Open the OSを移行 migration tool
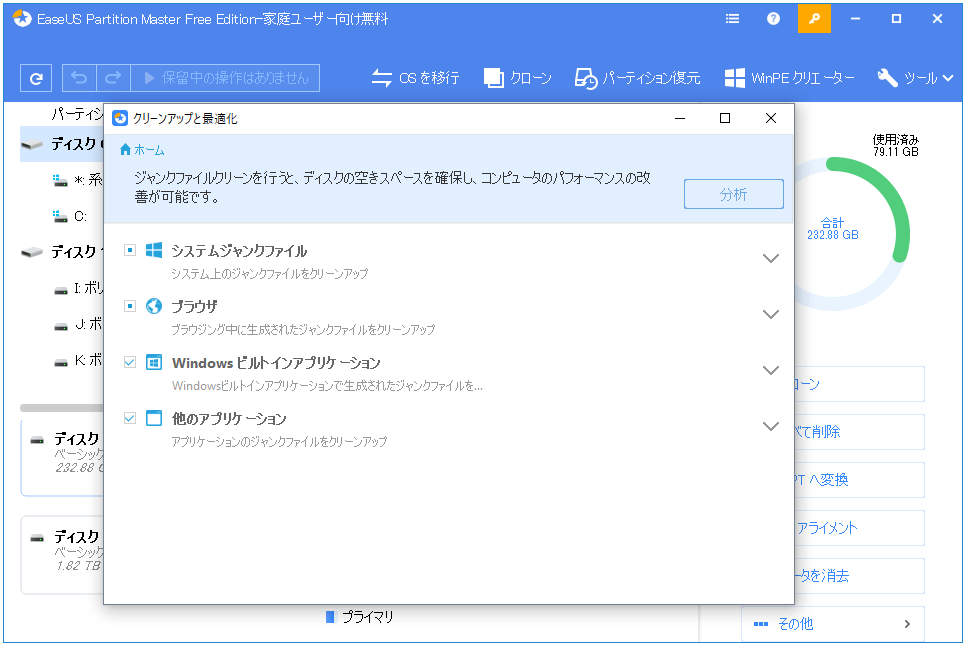 [415, 78]
